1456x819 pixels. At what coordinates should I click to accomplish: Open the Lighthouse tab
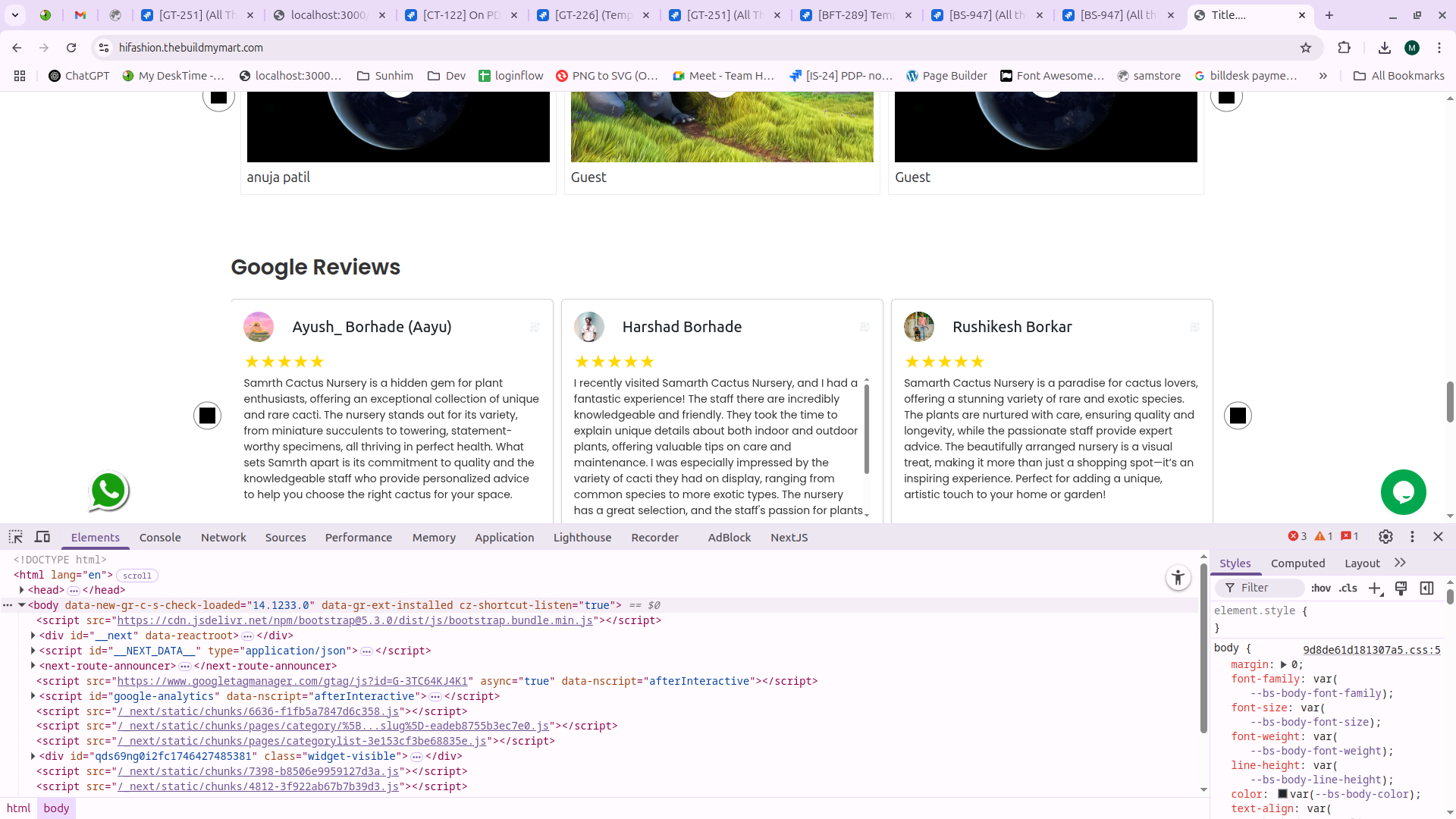(x=582, y=537)
